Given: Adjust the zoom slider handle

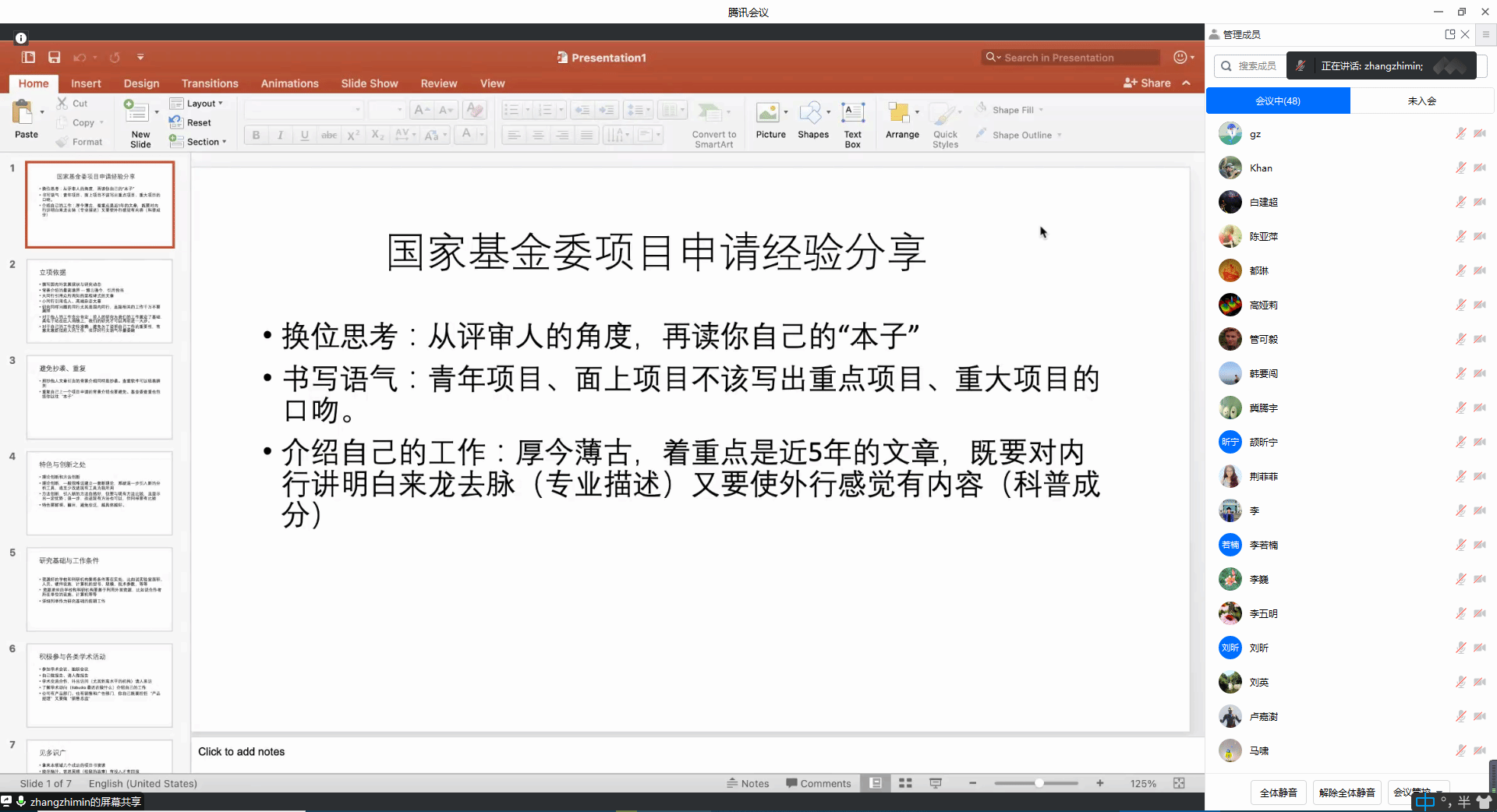Looking at the screenshot, I should tap(1039, 783).
